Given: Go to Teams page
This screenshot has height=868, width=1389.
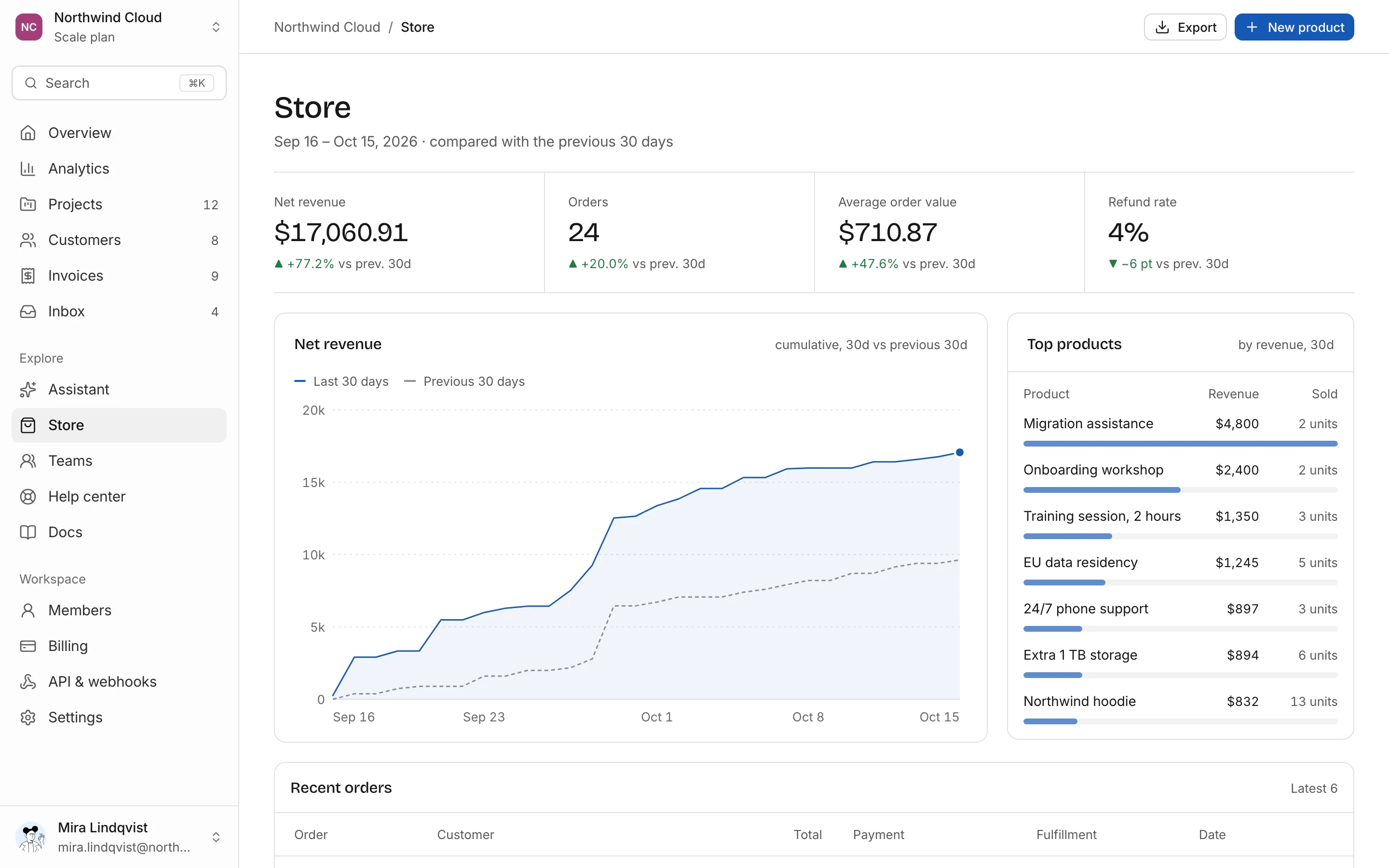Looking at the screenshot, I should click(119, 461).
